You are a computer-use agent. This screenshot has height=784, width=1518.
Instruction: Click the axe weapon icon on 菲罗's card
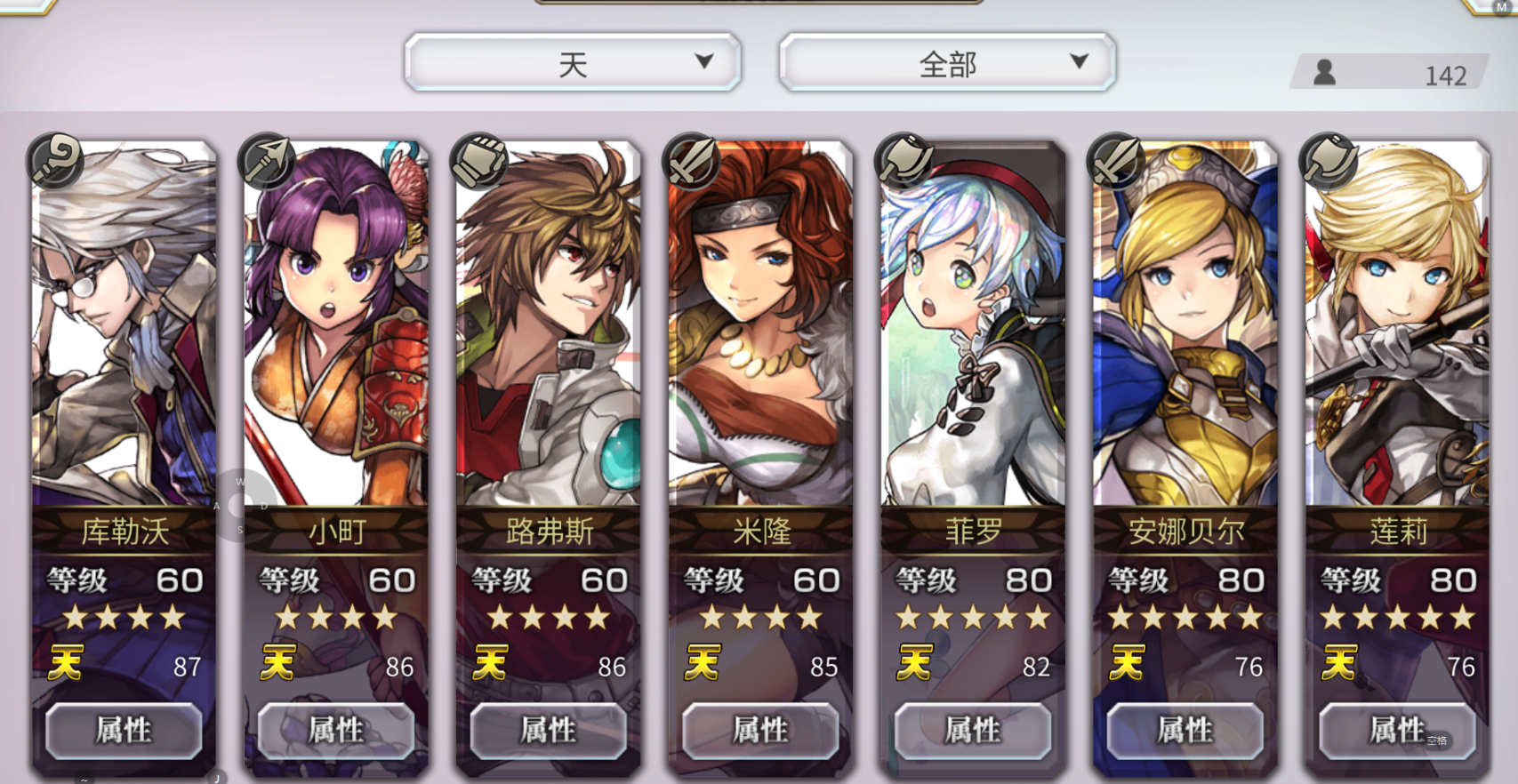904,160
